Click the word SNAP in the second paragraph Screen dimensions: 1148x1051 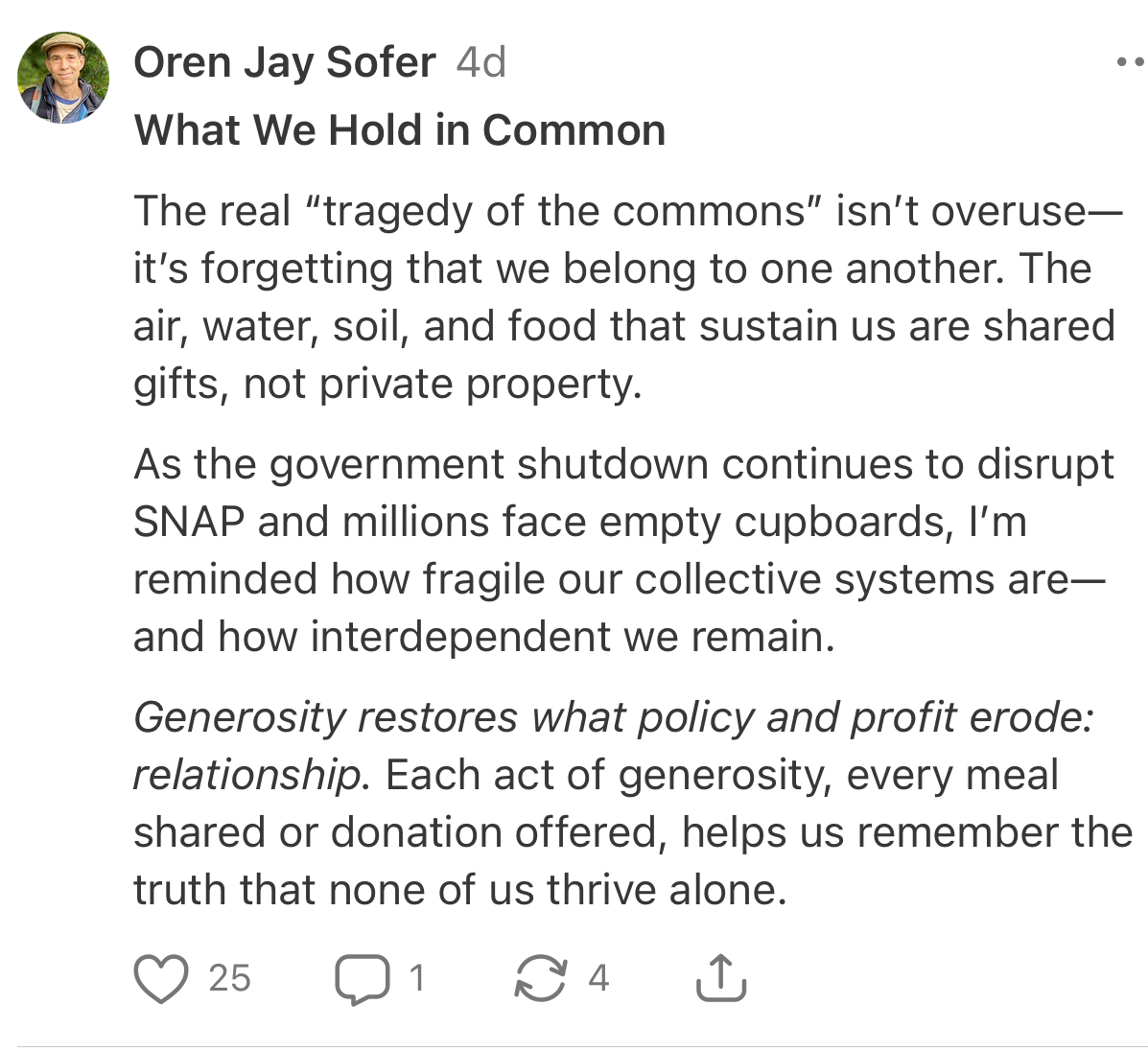pos(188,522)
